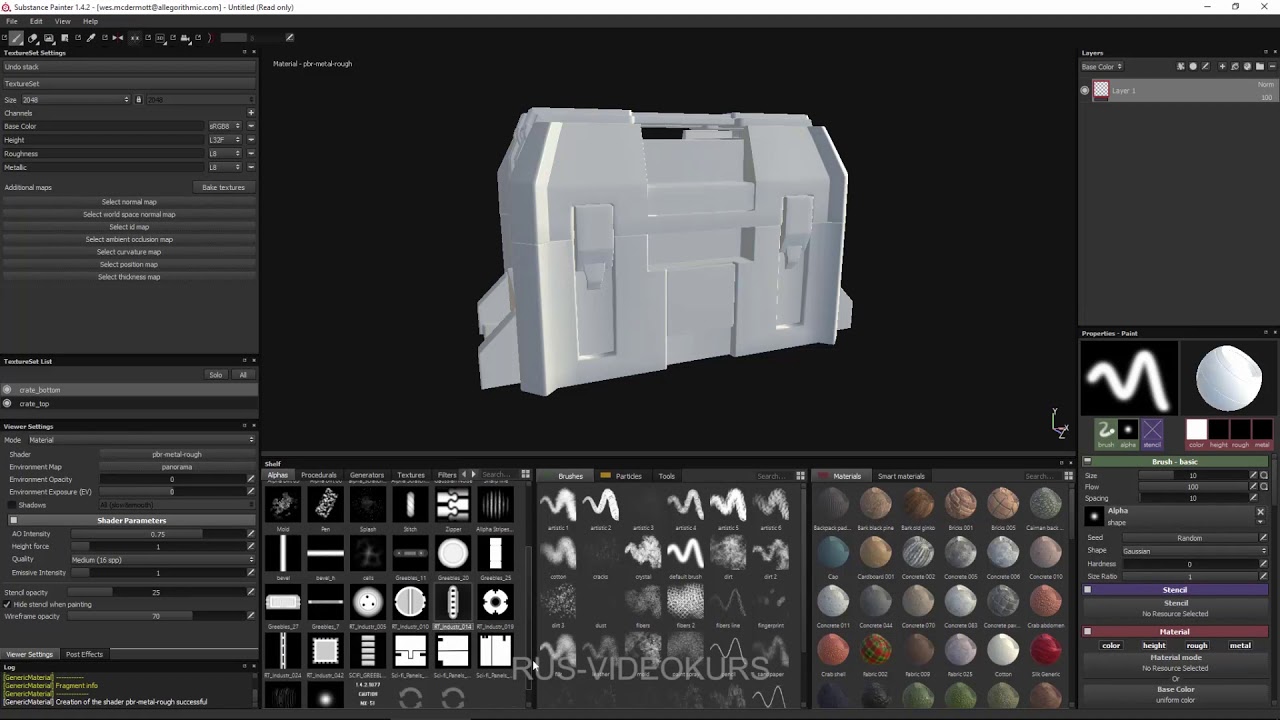1280x720 pixels.
Task: Select the Projection tool
Action: click(x=48, y=38)
